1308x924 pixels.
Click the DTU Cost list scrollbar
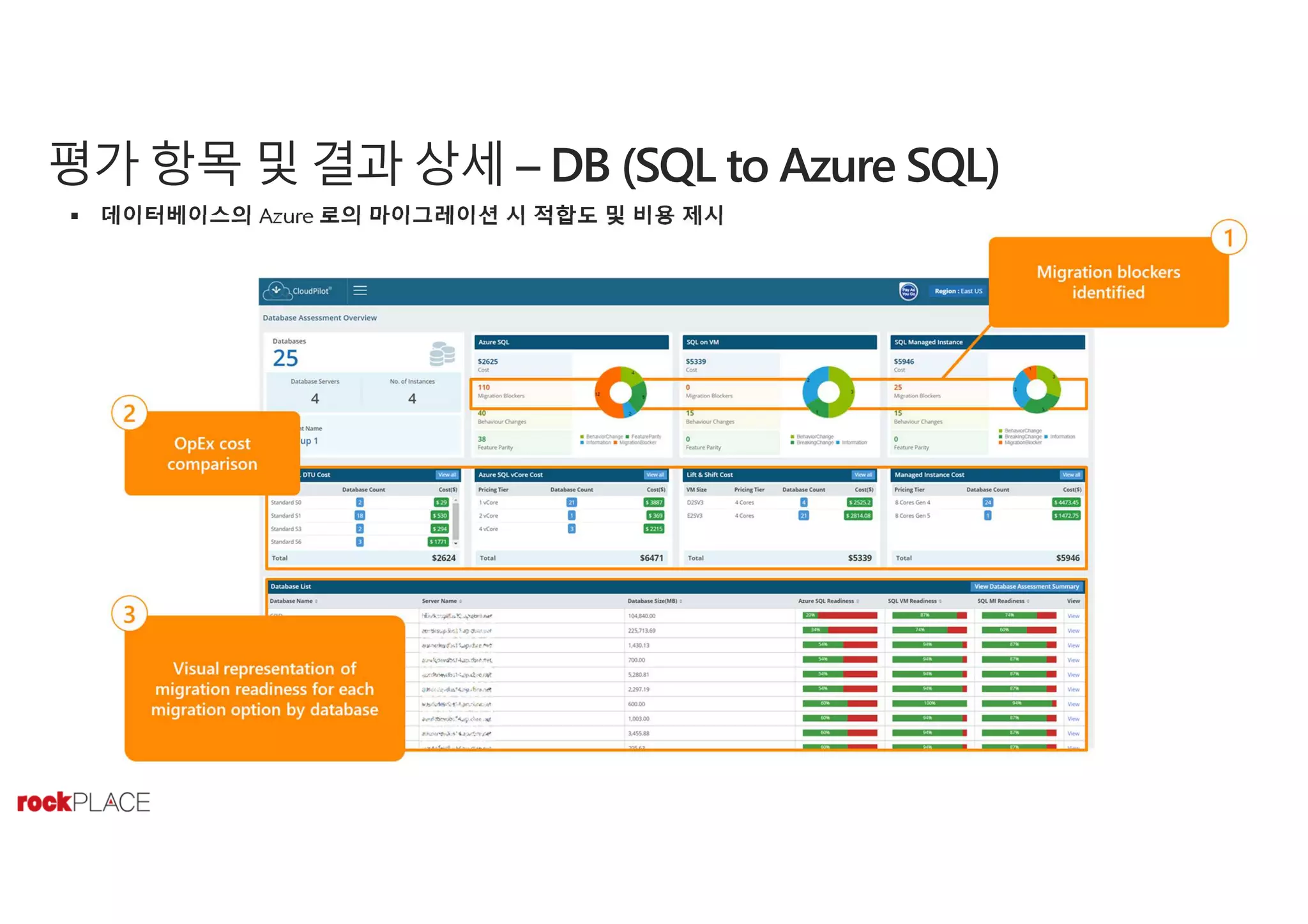[x=455, y=522]
